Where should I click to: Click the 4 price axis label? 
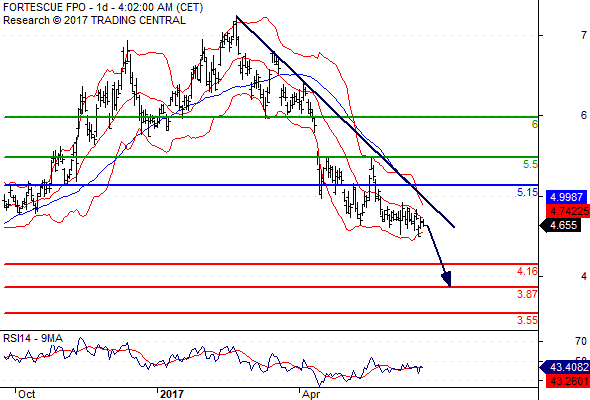coord(584,276)
